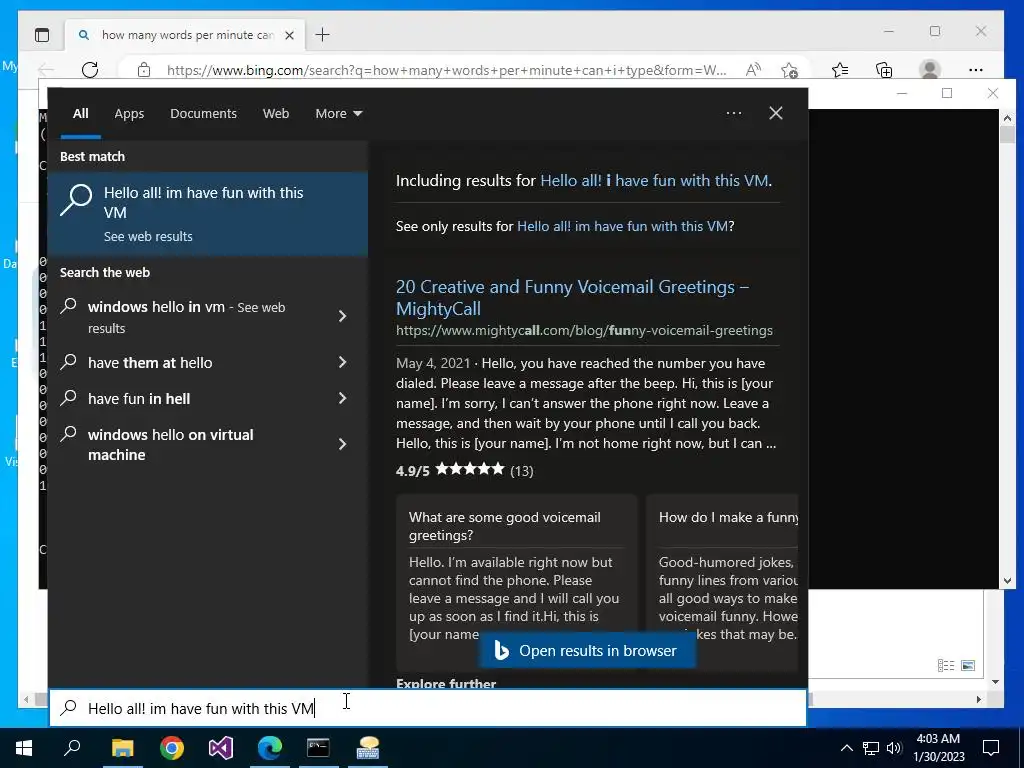Open search panel options ellipsis
This screenshot has width=1024, height=768.
[x=733, y=113]
